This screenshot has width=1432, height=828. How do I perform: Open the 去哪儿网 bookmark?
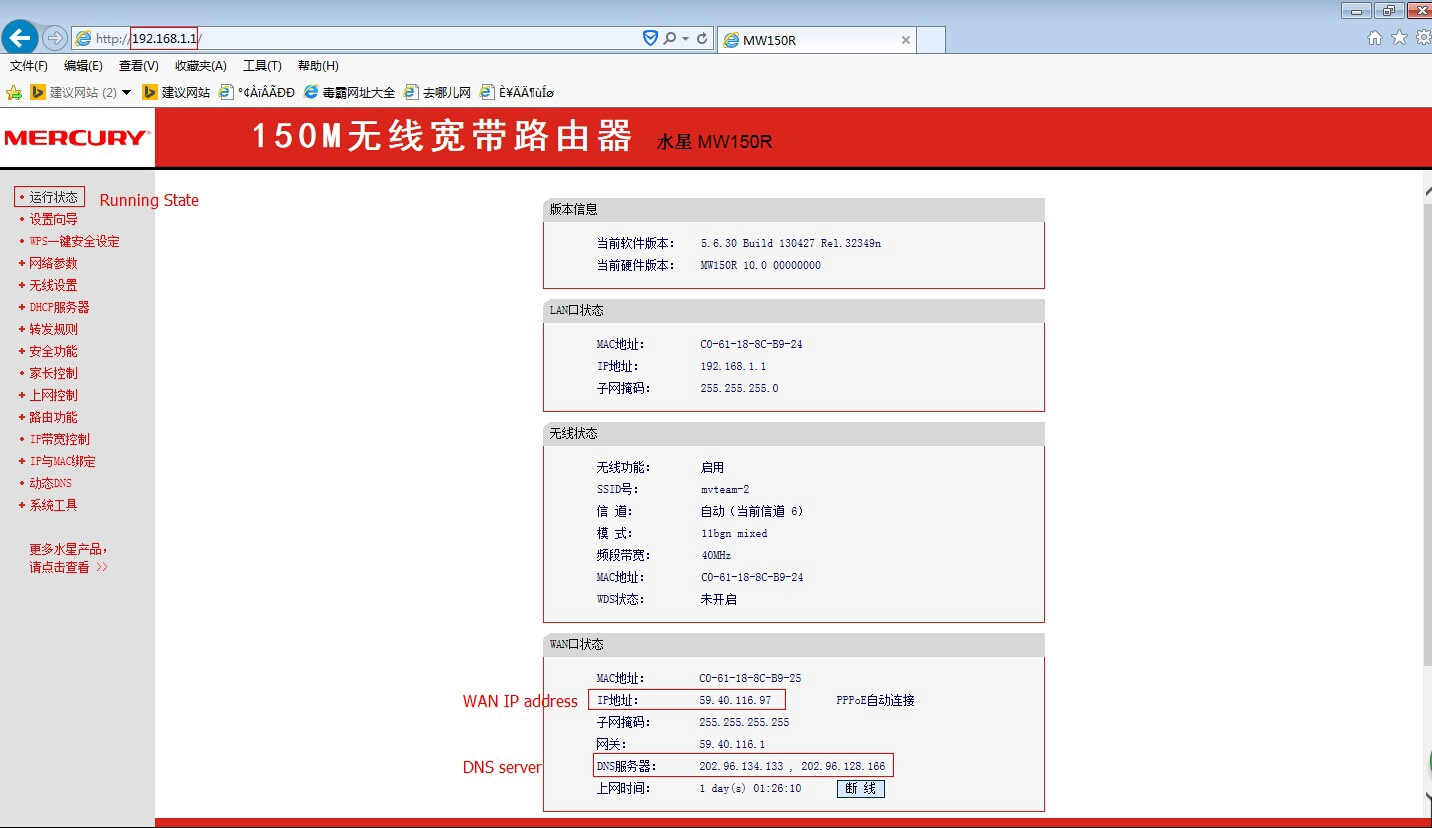(x=437, y=92)
